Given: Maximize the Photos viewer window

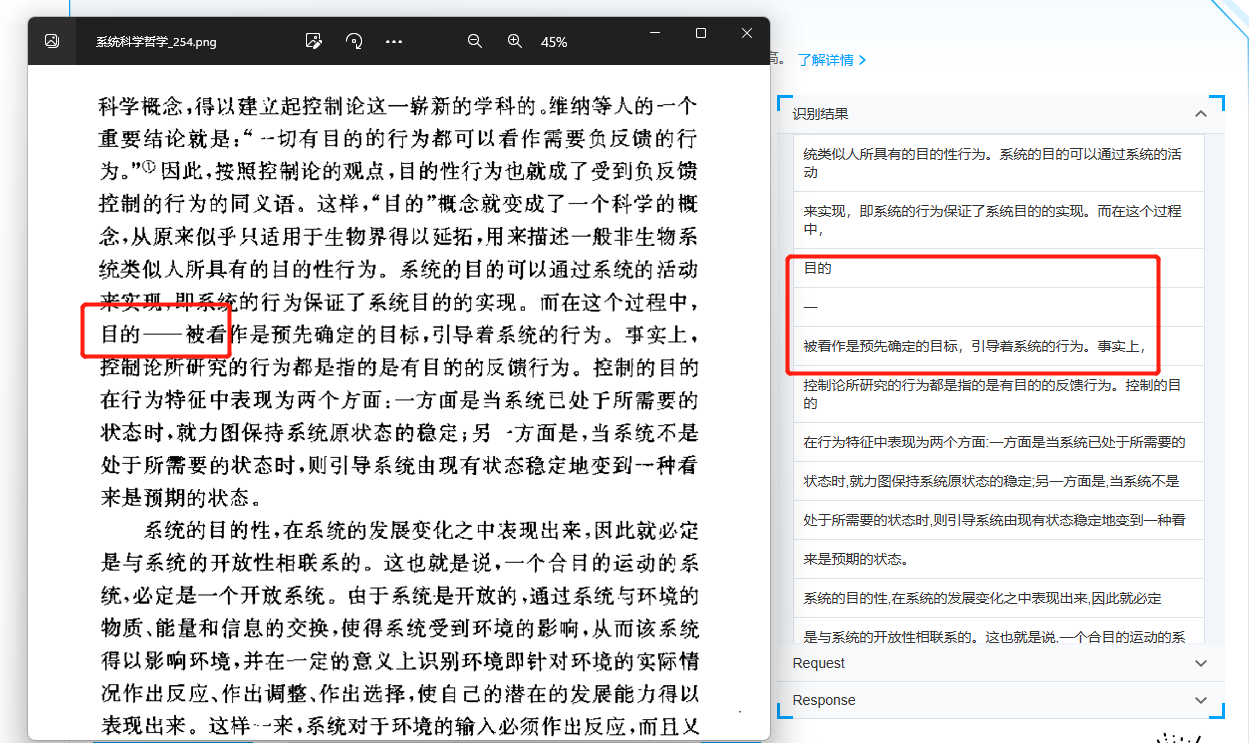Looking at the screenshot, I should (x=701, y=33).
